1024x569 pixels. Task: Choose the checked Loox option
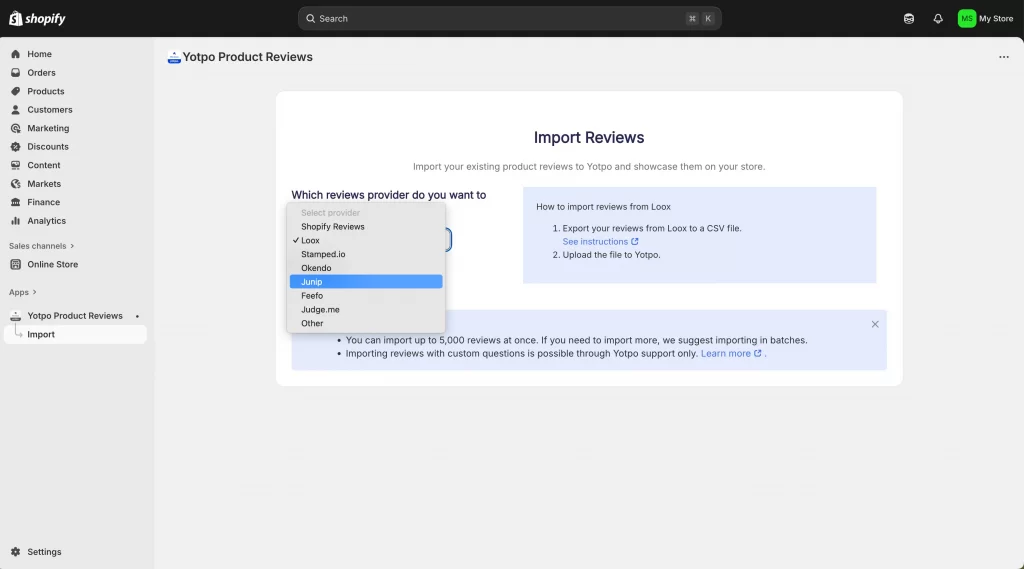[x=366, y=240]
